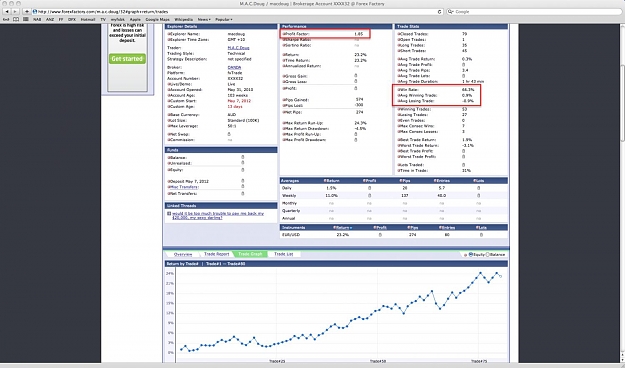Click the green Get started button
This screenshot has width=625, height=368.
click(x=127, y=59)
